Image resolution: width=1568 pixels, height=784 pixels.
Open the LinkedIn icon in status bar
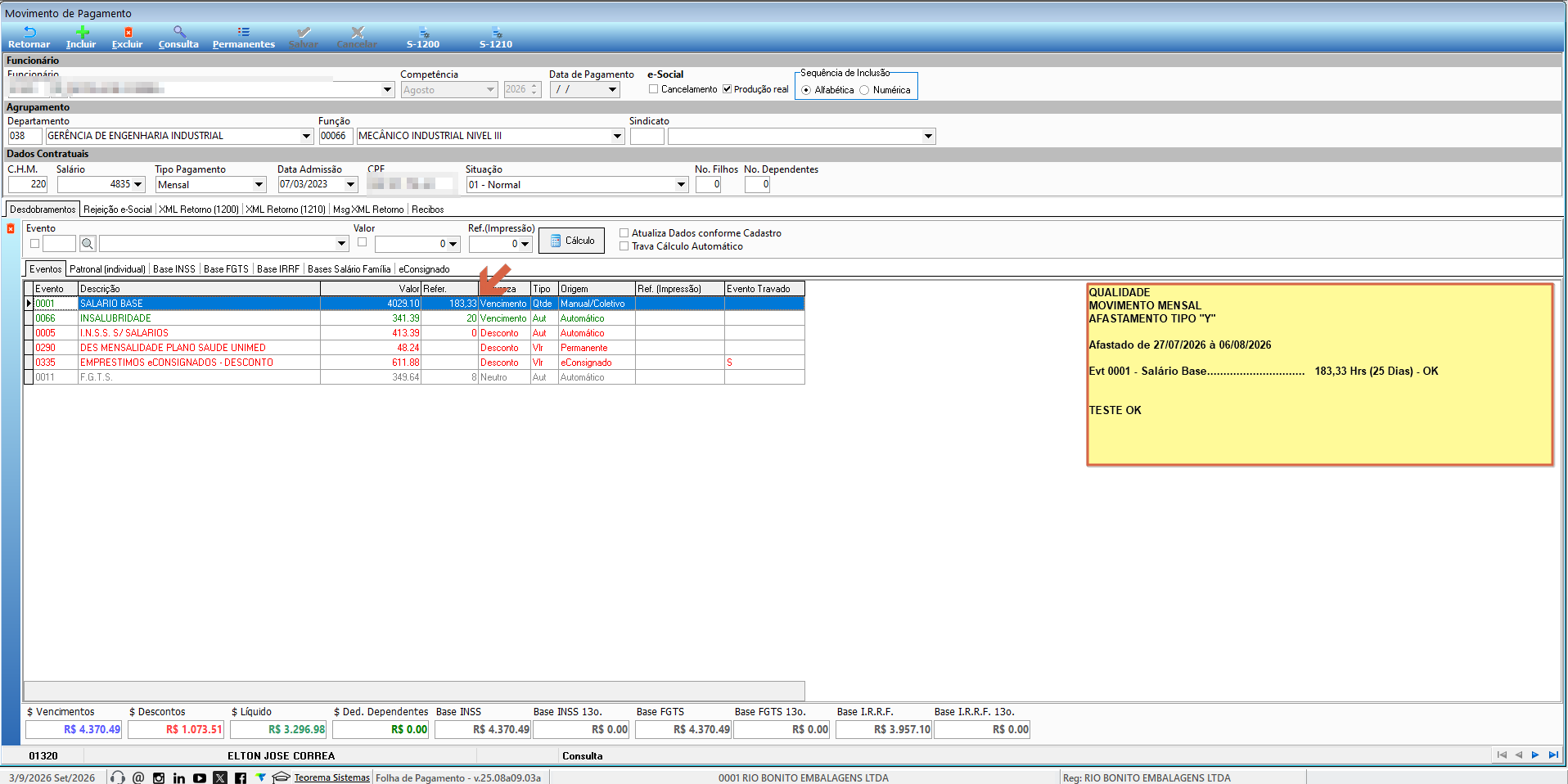tap(179, 777)
